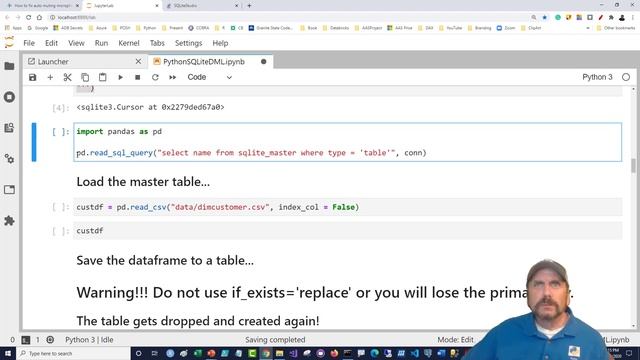Click 'The table gets dropped and created again!' text
The image size is (640, 360).
coord(198,321)
